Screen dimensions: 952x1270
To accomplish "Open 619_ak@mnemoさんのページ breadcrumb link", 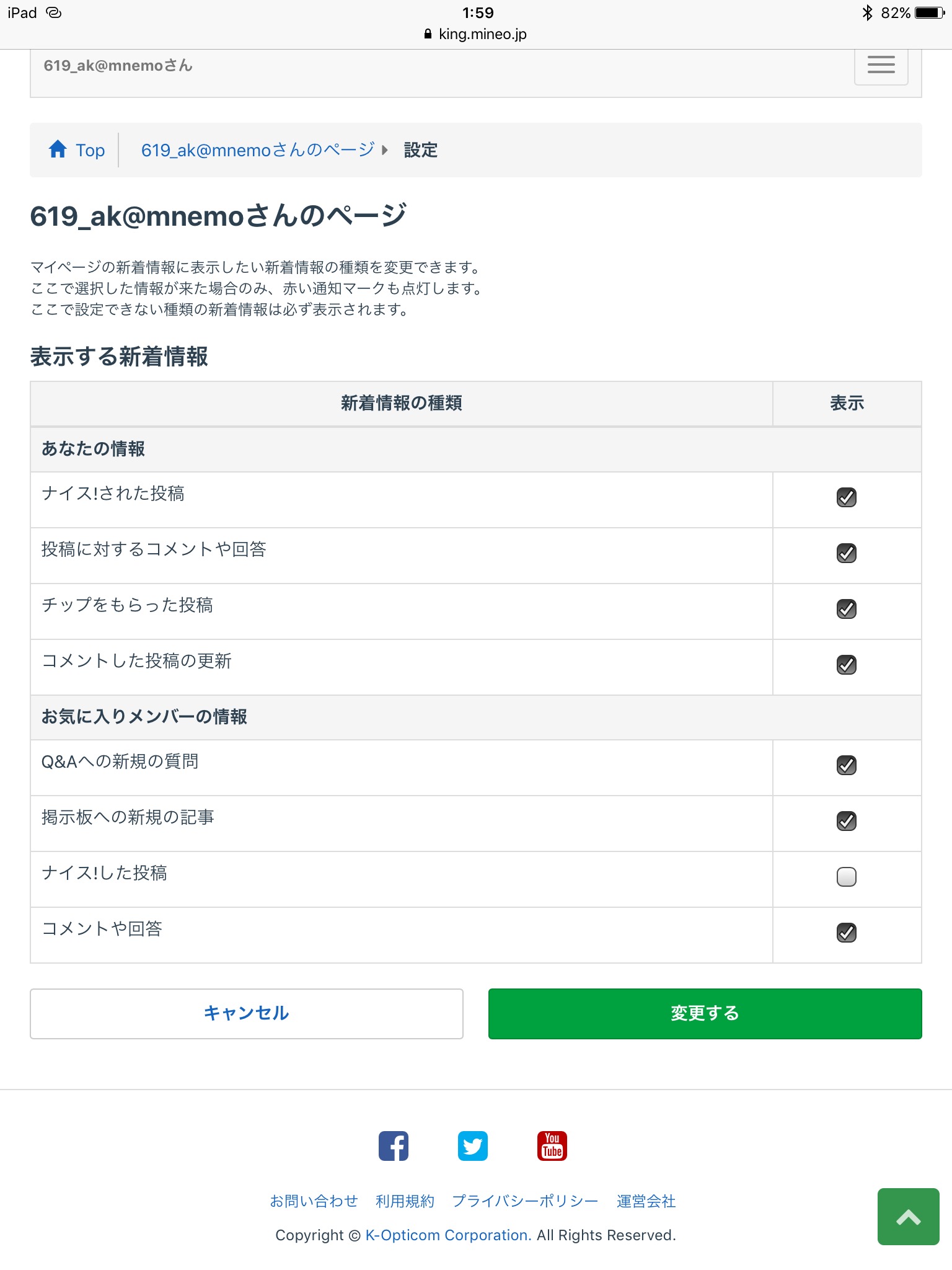I will click(x=257, y=150).
